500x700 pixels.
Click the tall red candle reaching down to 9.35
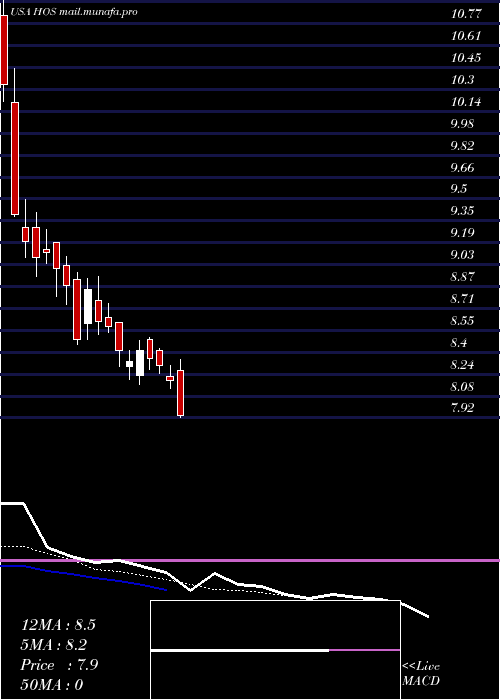click(15, 158)
